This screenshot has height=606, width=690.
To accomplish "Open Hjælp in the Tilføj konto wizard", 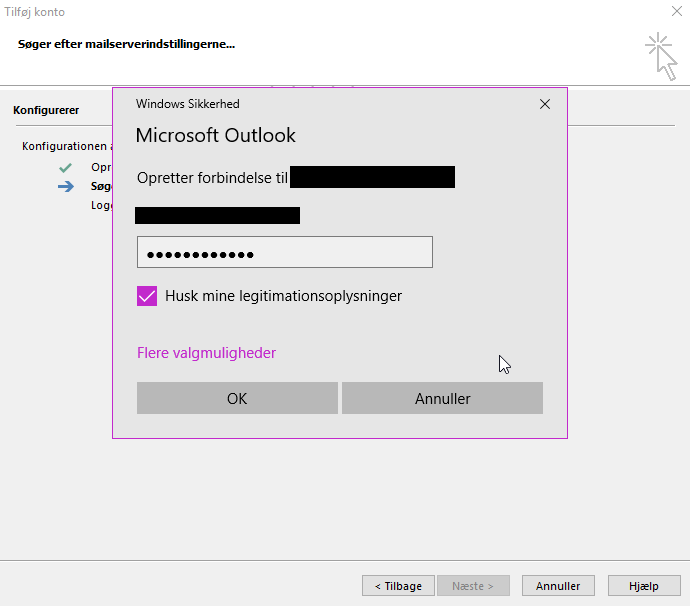I will point(644,586).
